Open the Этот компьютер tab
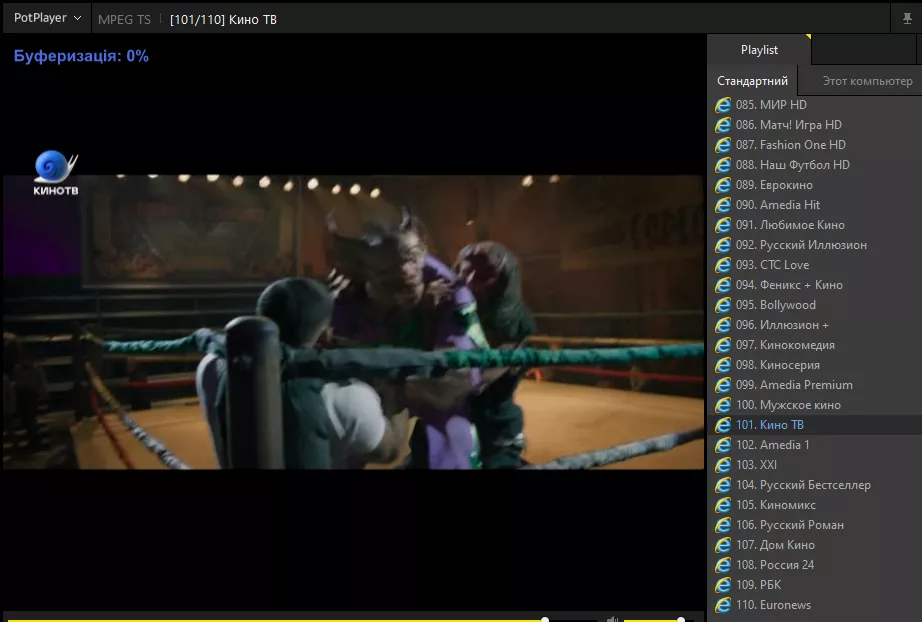The image size is (922, 622). tap(867, 81)
